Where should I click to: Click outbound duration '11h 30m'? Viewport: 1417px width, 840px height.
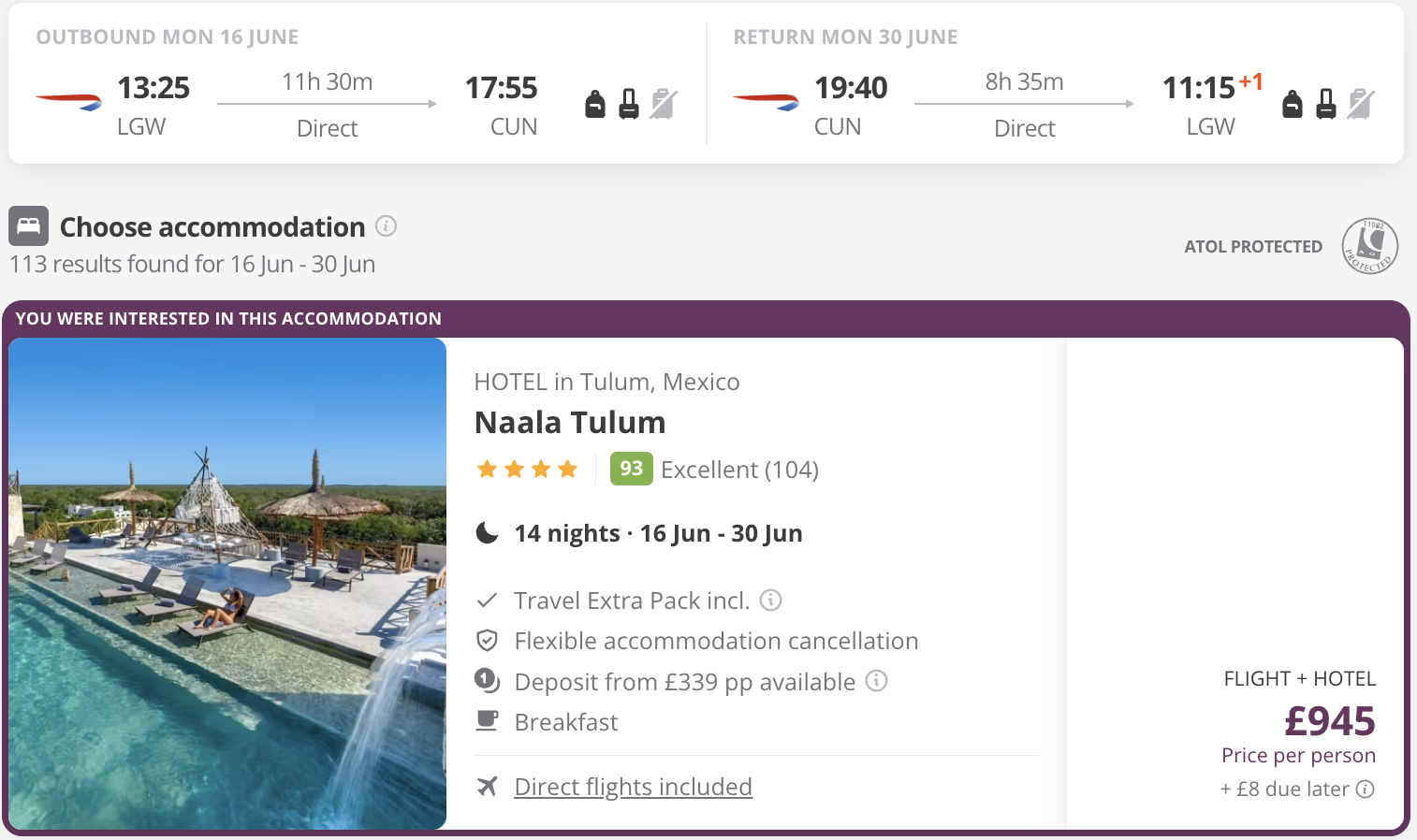coord(327,82)
